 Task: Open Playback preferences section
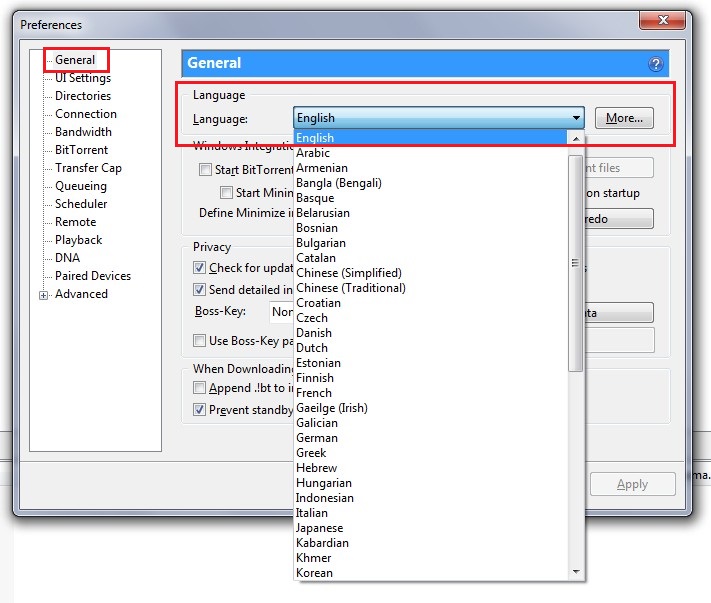pos(78,240)
